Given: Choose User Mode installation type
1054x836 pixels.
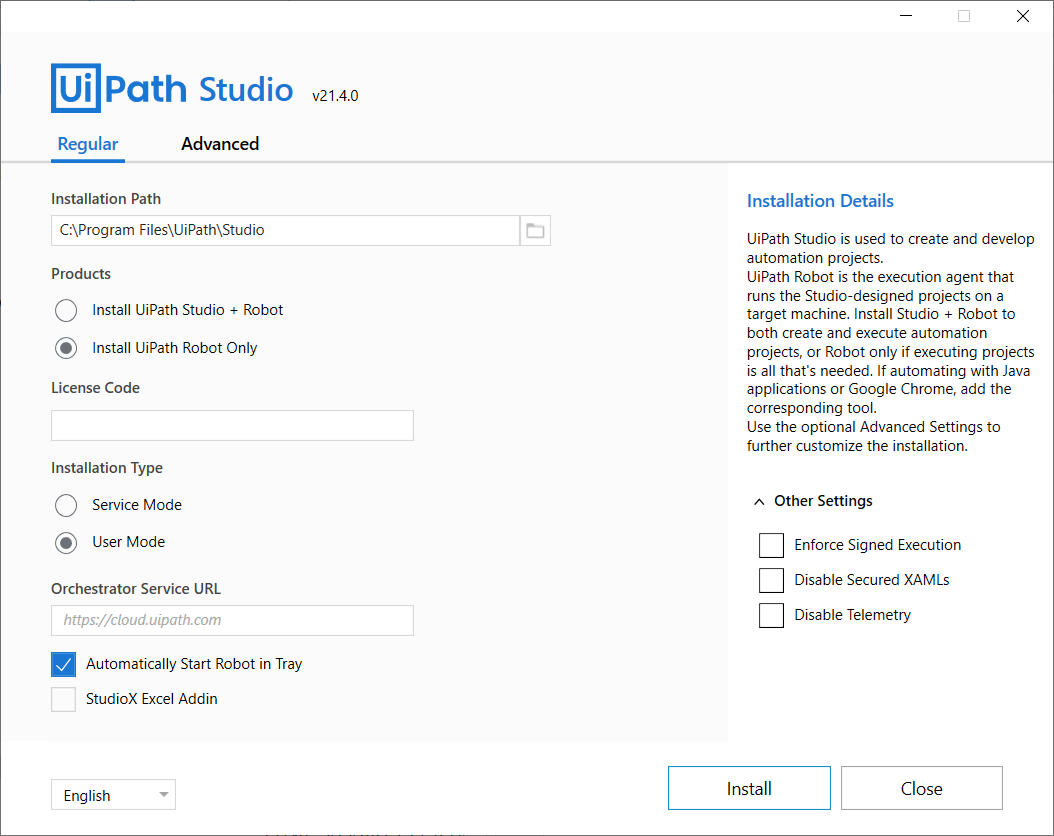Looking at the screenshot, I should [x=65, y=542].
